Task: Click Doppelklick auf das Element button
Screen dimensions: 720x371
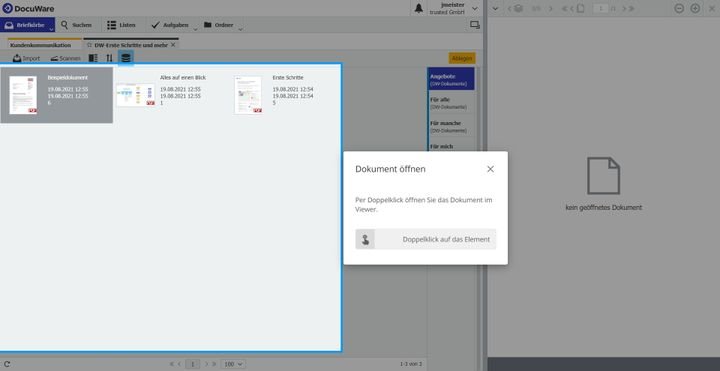Action: coord(426,239)
